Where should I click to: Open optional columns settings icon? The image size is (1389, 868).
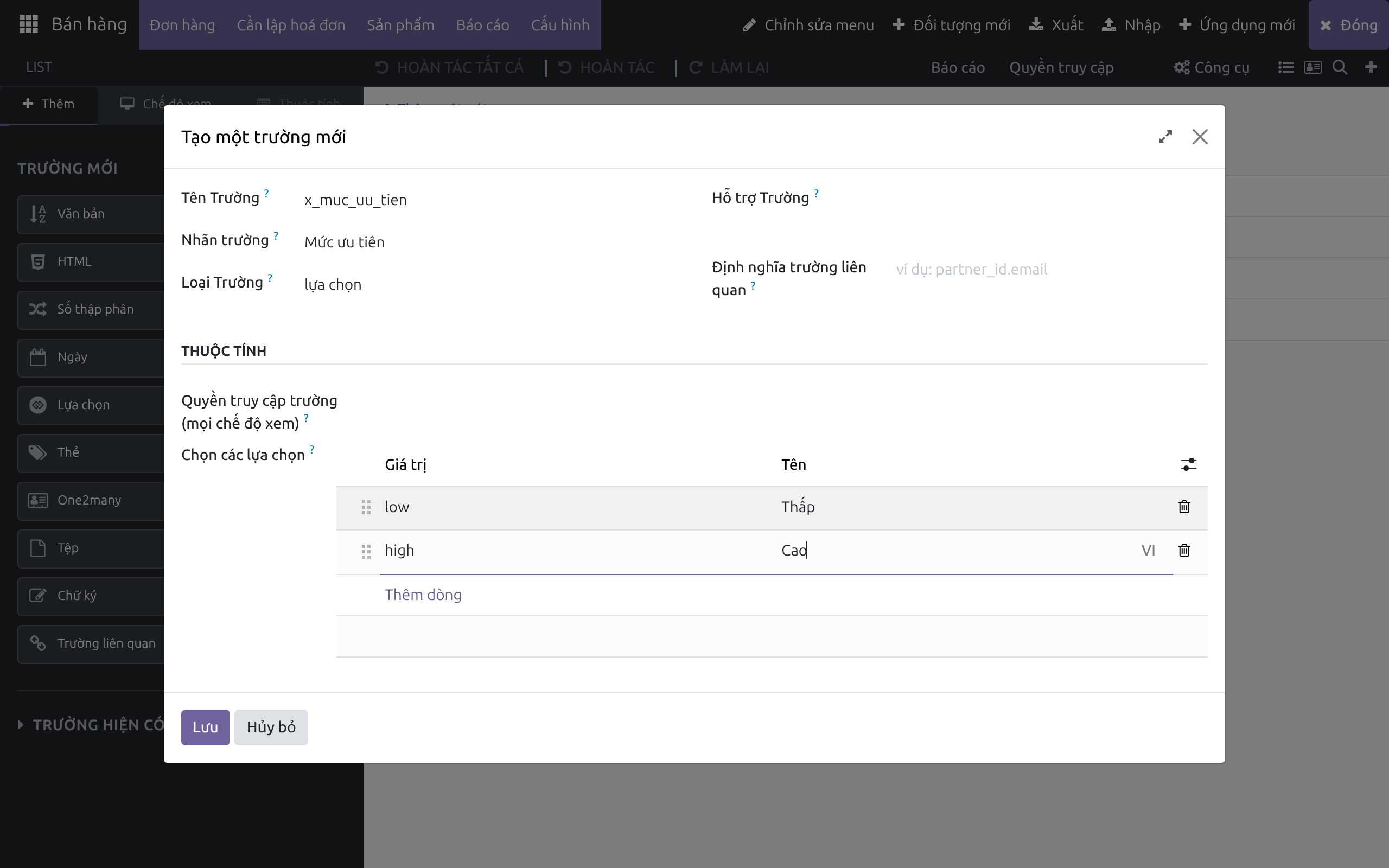pos(1189,464)
